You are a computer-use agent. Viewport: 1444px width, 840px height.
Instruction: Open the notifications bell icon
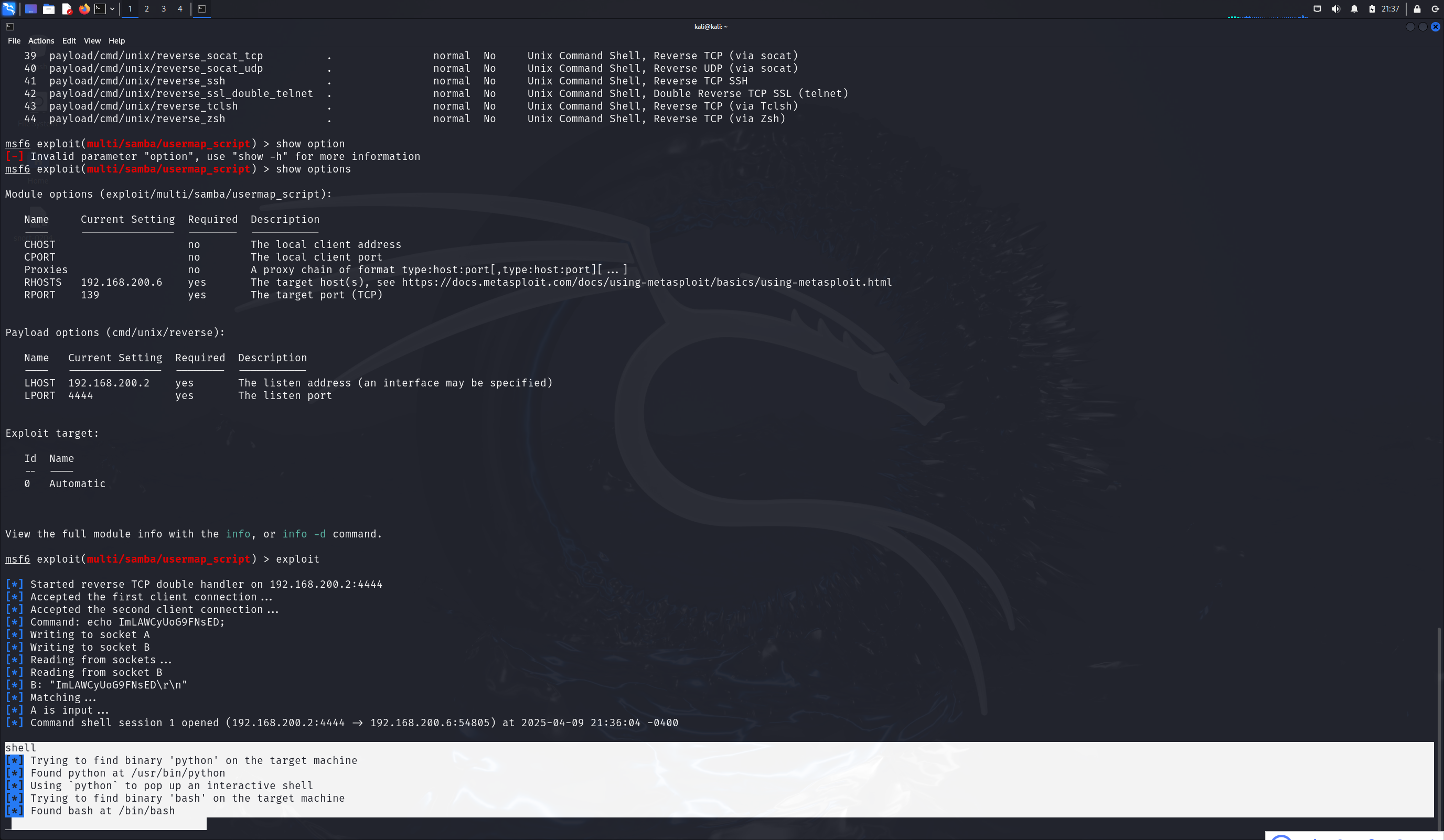click(x=1354, y=8)
